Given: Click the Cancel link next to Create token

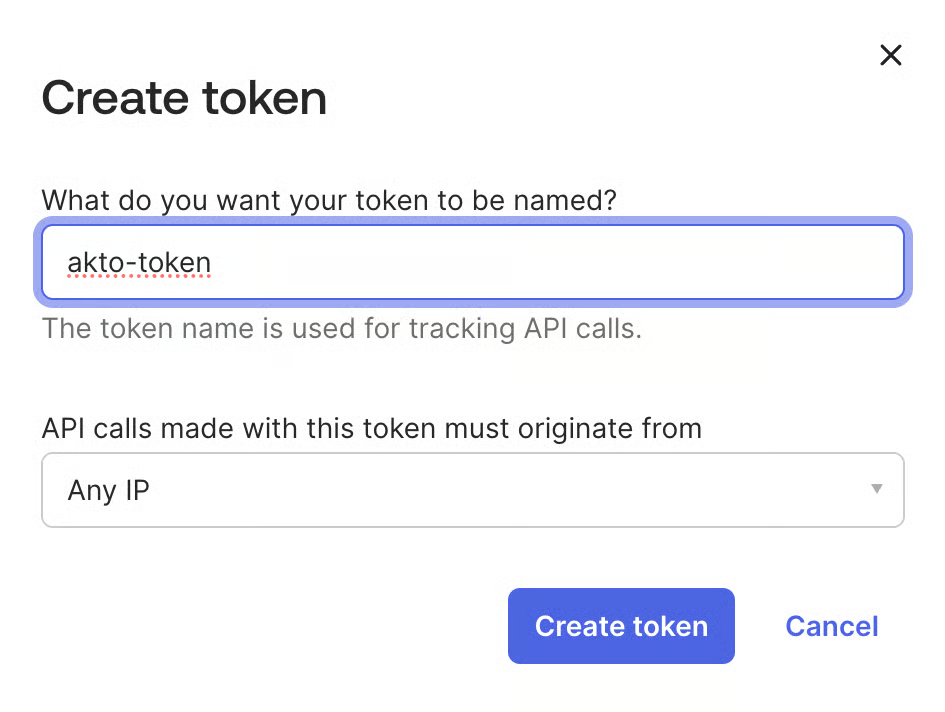Looking at the screenshot, I should tap(831, 626).
